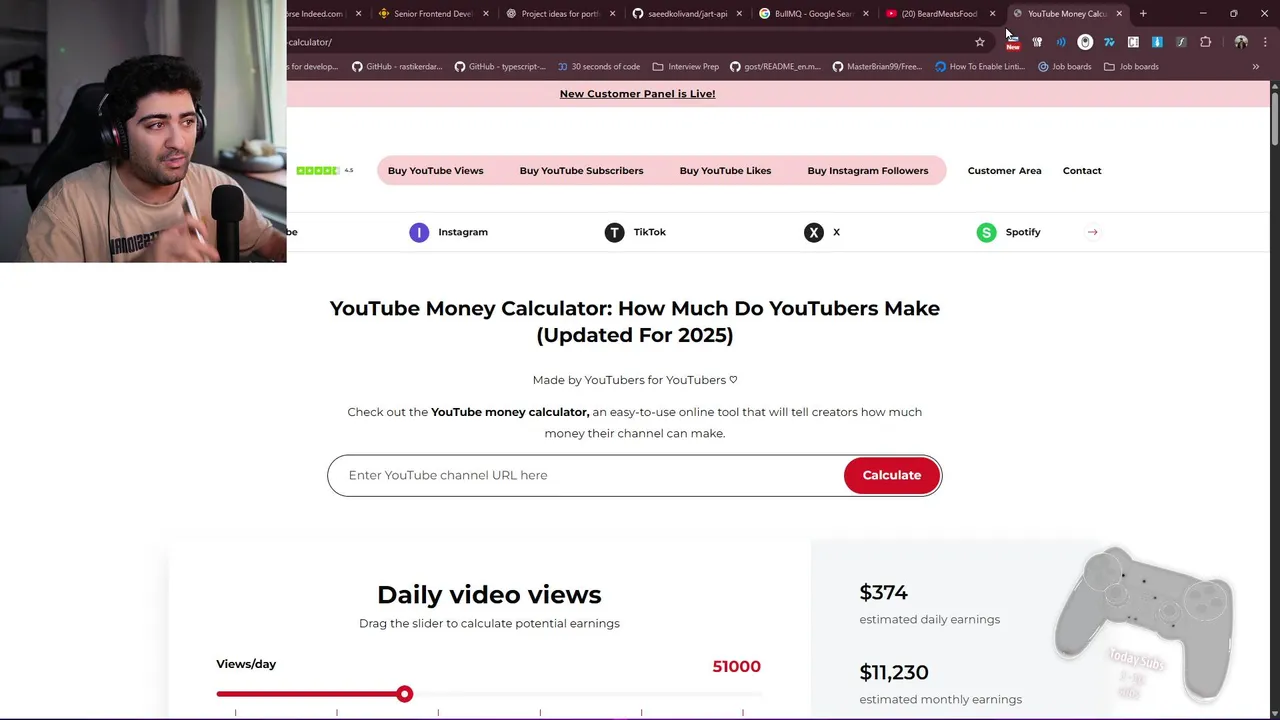Screen dimensions: 1280x720
Task: Bookmark this page with the star icon
Action: [x=980, y=42]
